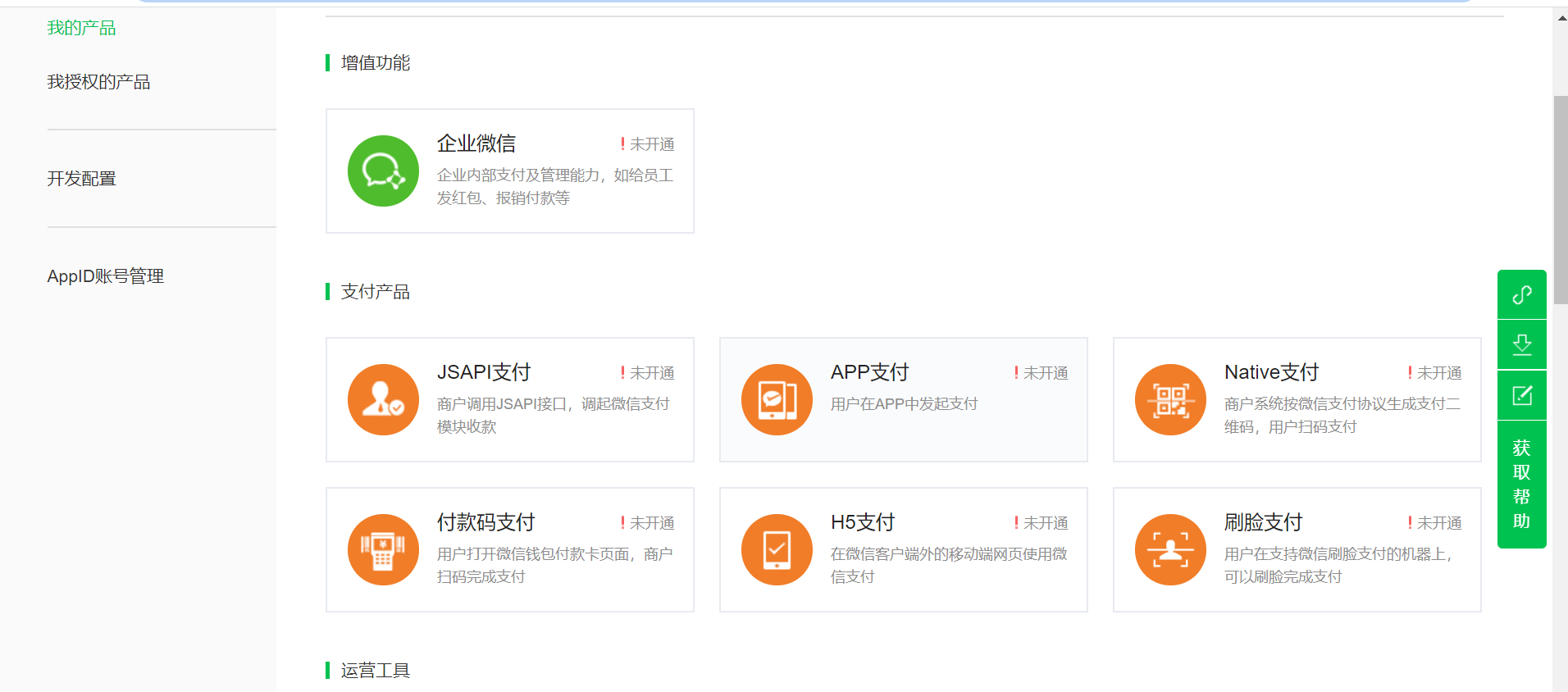The width and height of the screenshot is (1568, 692).
Task: Click the 运营工具 section heading
Action: (376, 671)
